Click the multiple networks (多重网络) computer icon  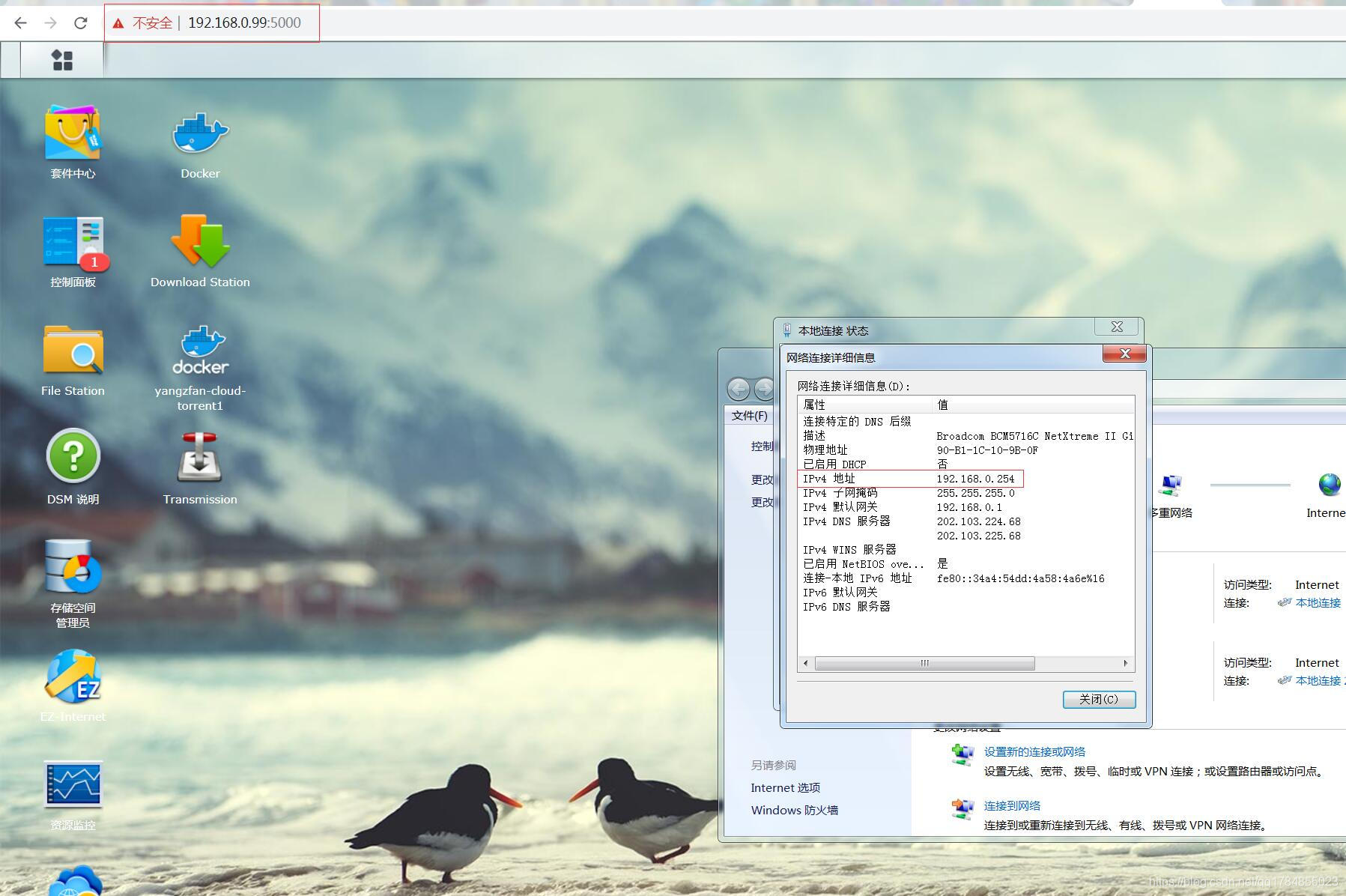tap(1169, 485)
